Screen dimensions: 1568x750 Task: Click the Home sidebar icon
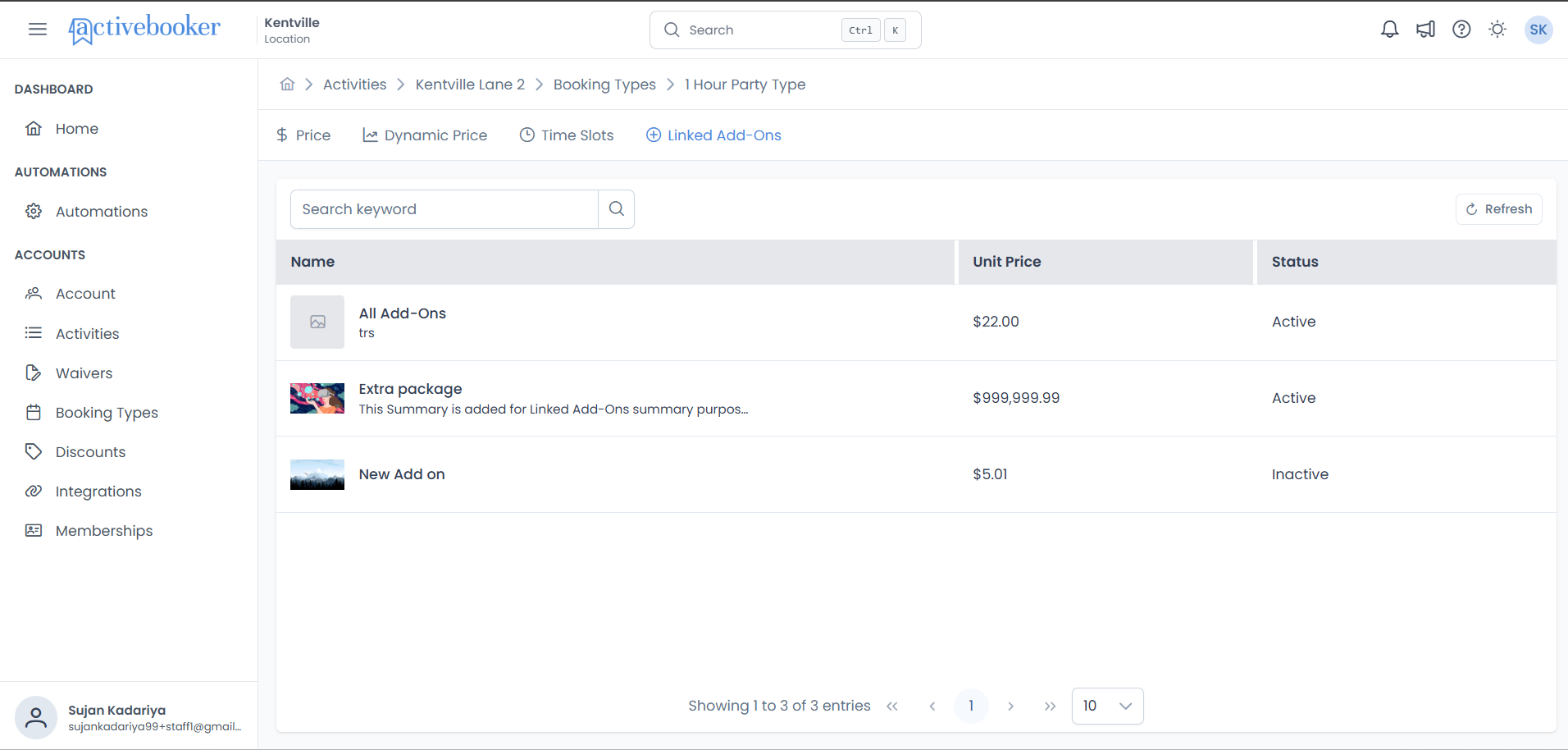(34, 129)
